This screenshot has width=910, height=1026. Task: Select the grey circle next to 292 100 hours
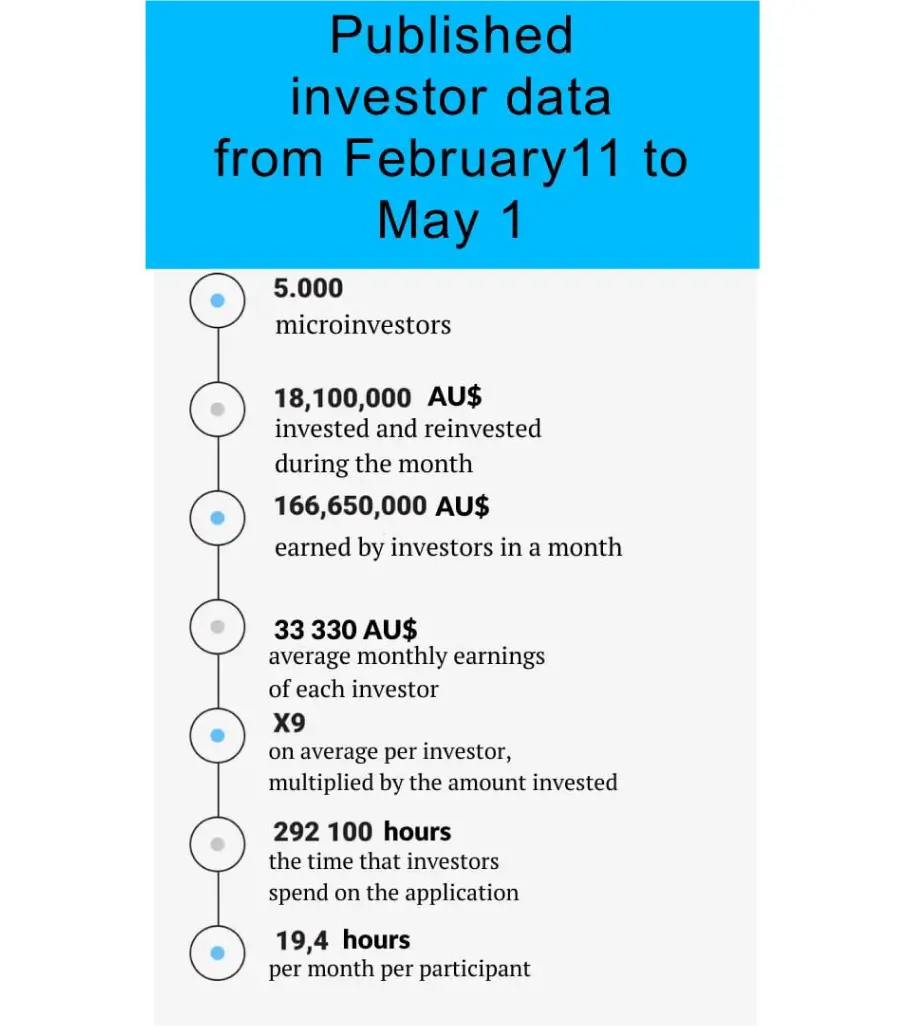[217, 844]
